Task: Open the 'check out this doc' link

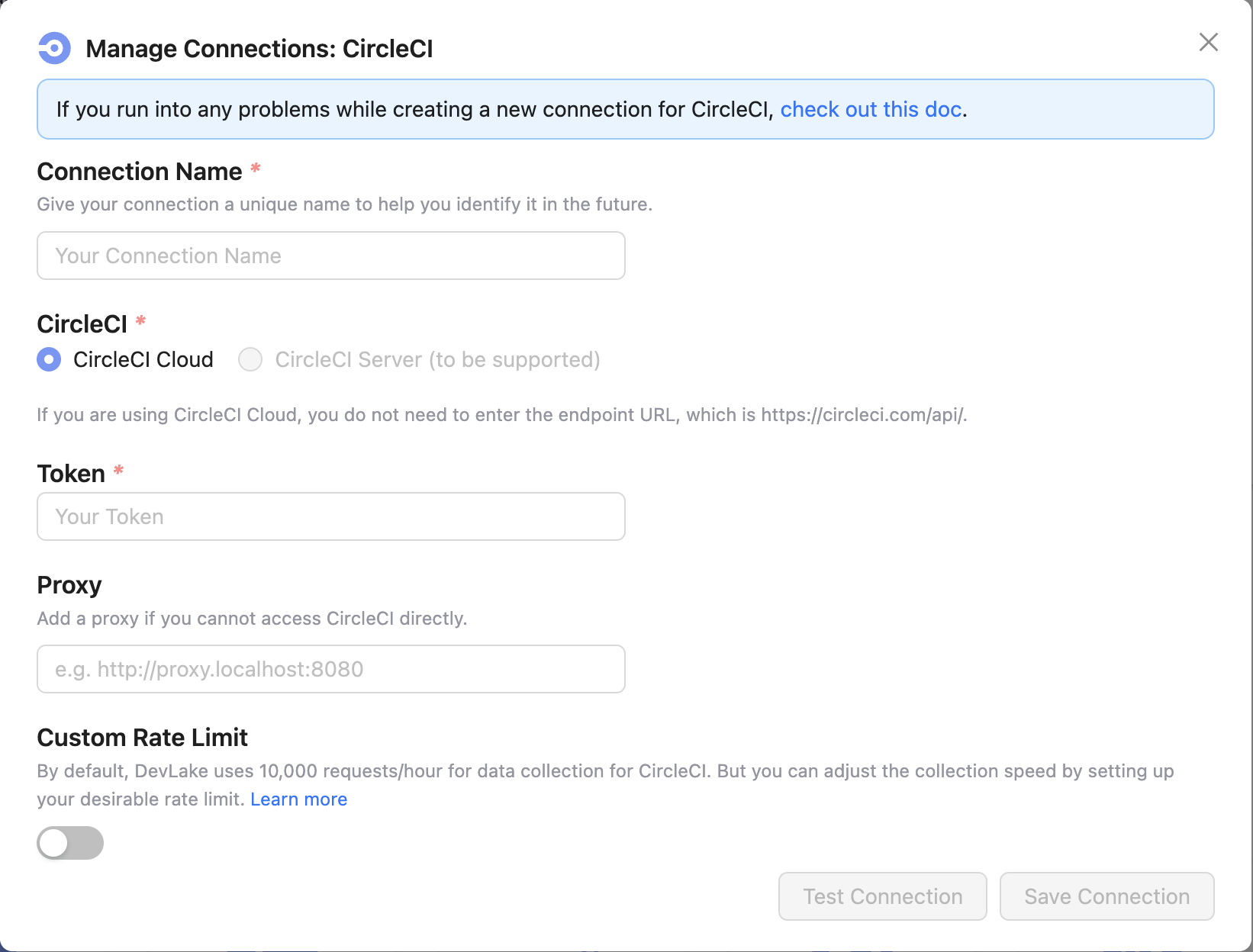Action: 871,110
